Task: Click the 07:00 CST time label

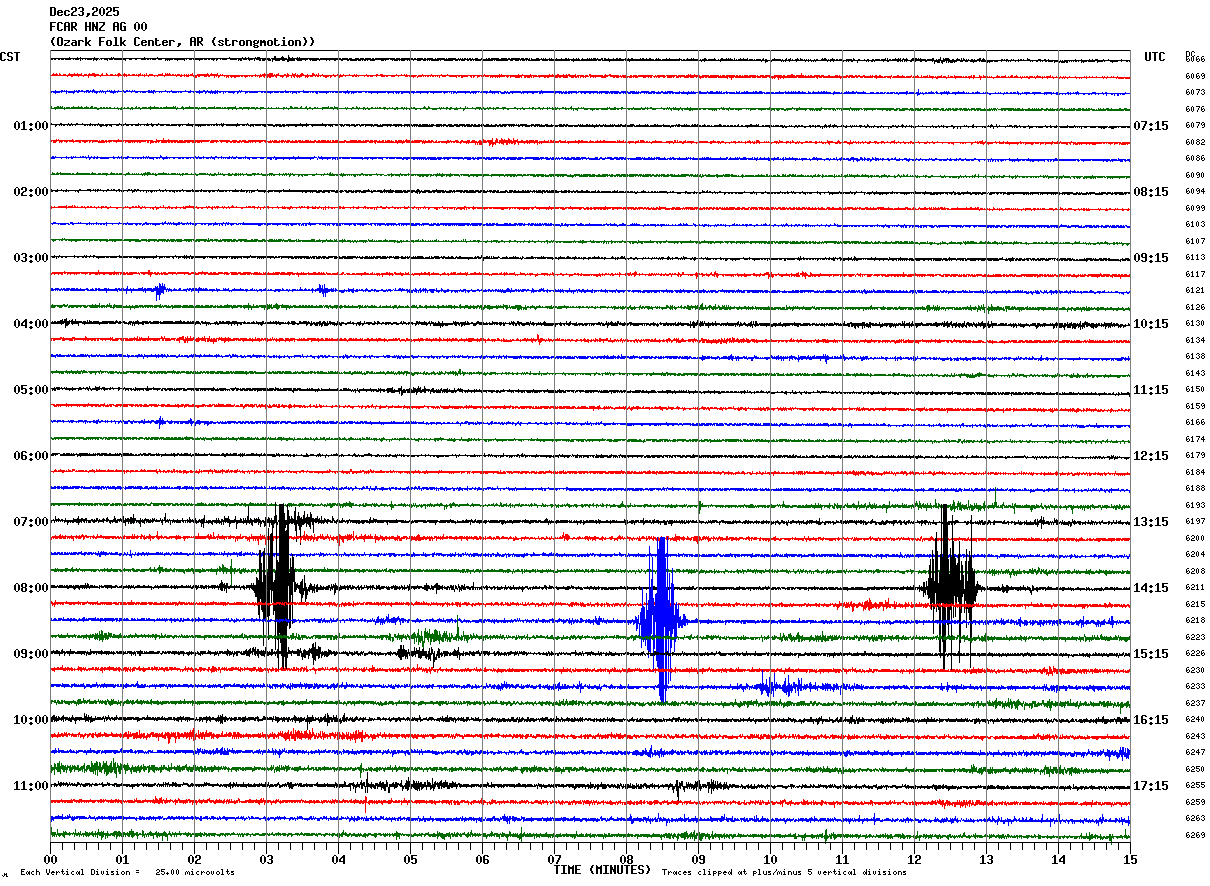Action: tap(31, 522)
